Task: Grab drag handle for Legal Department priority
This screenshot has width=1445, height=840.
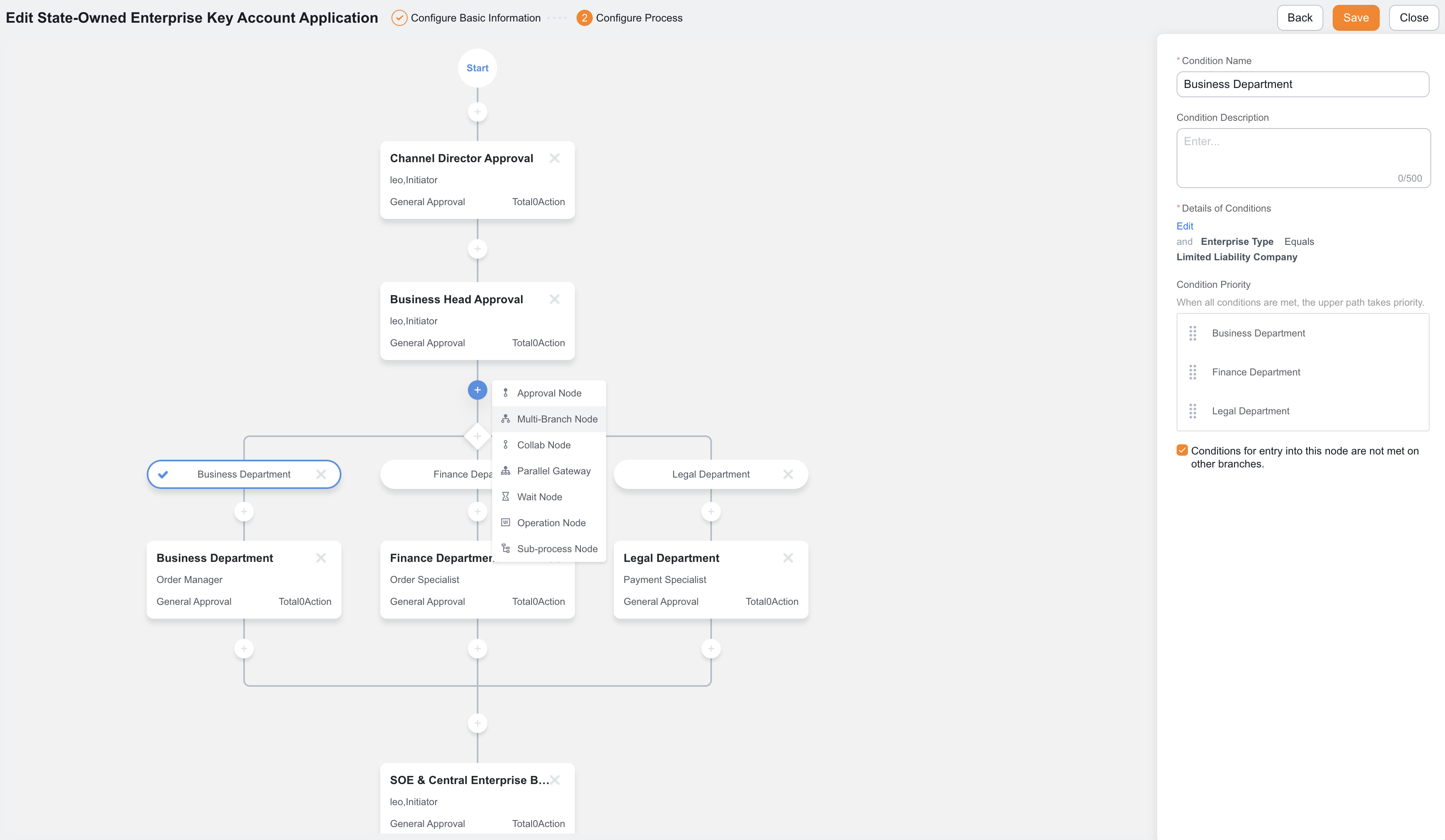Action: 1192,411
